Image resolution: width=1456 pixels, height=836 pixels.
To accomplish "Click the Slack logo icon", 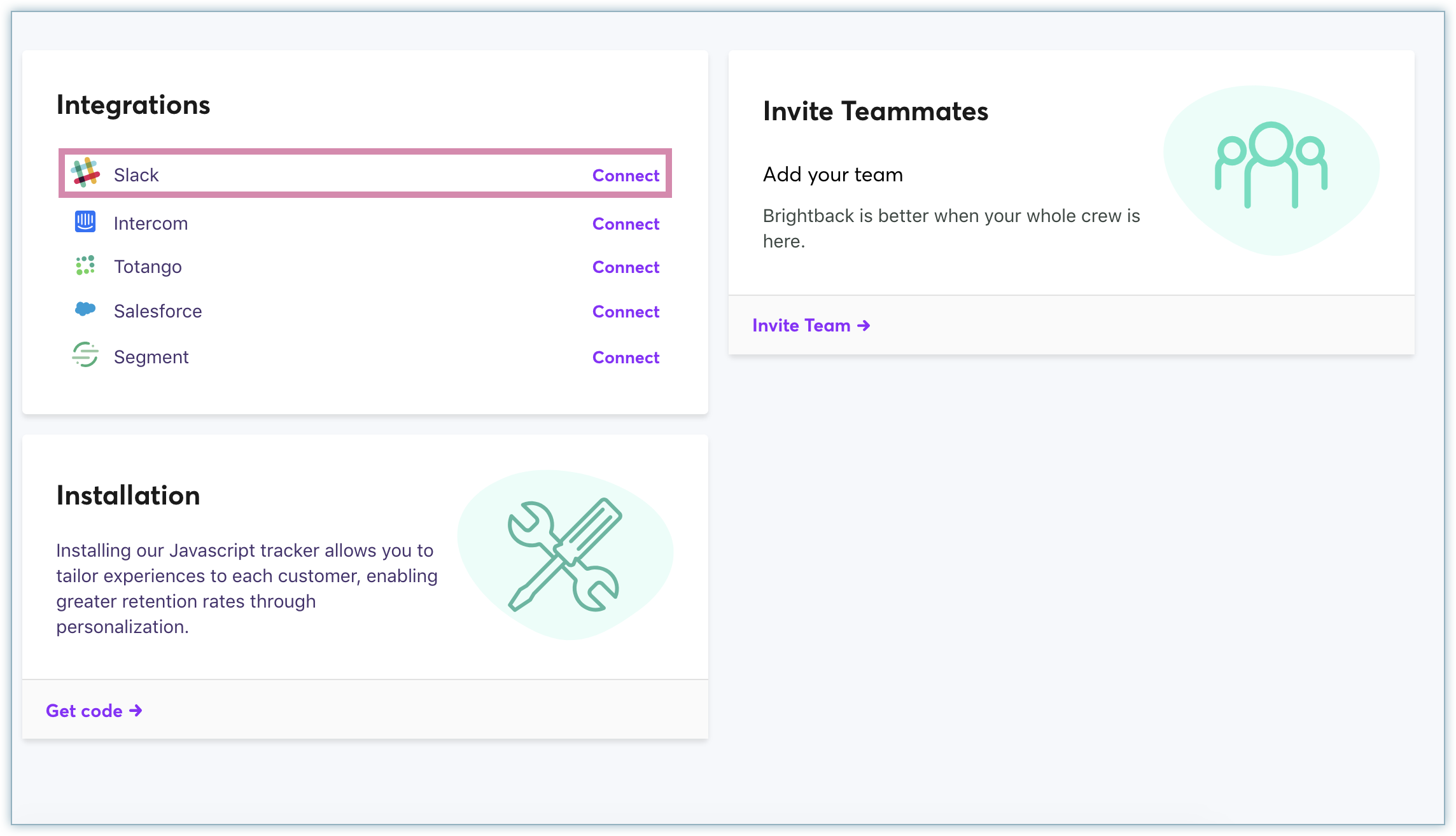I will pos(85,173).
